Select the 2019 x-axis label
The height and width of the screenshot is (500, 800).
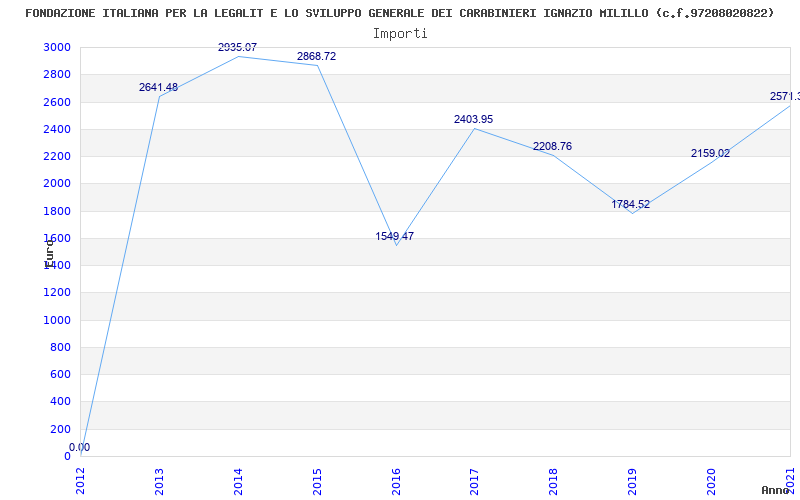tap(632, 482)
